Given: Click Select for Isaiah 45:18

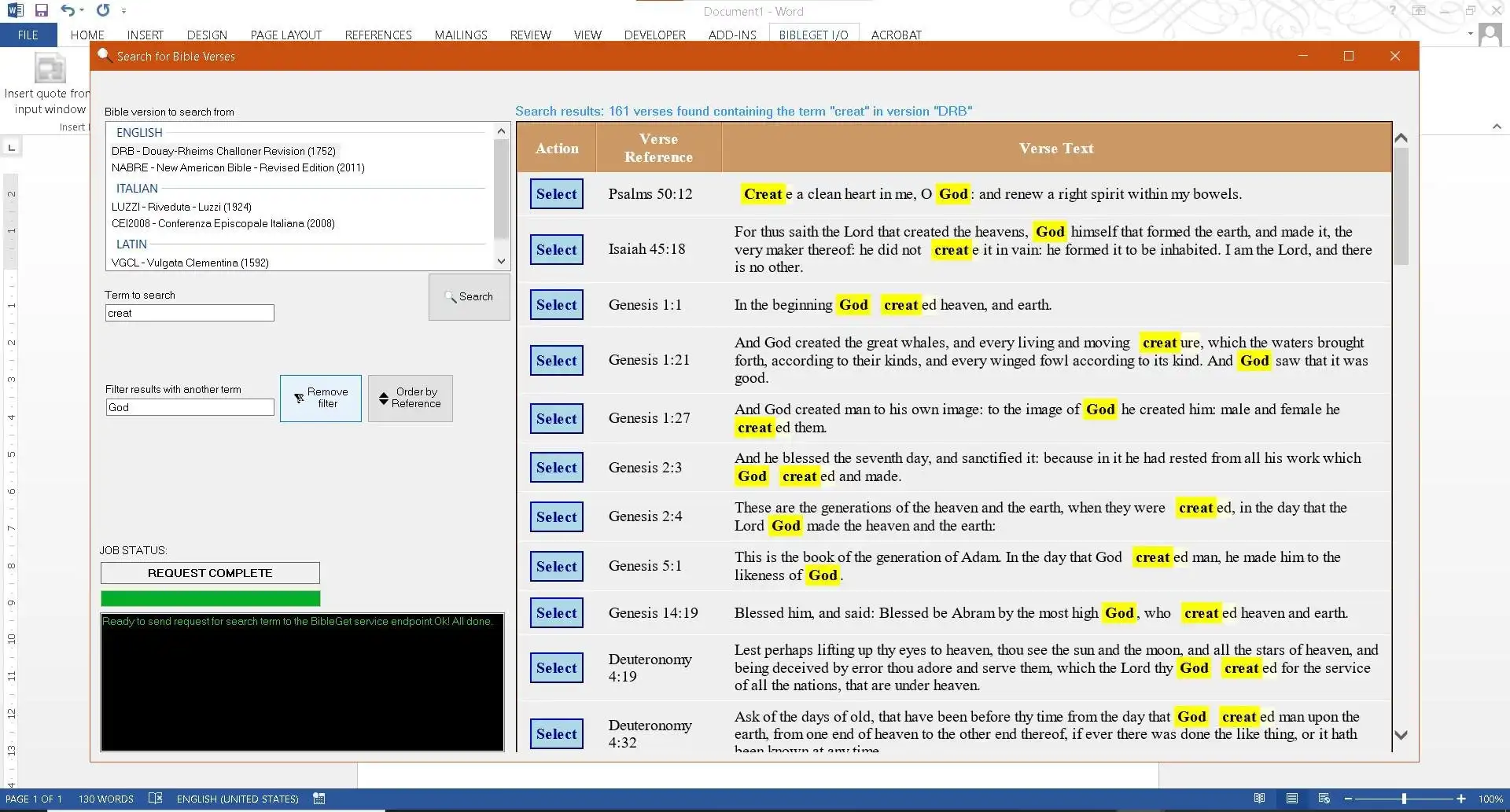Looking at the screenshot, I should [556, 250].
